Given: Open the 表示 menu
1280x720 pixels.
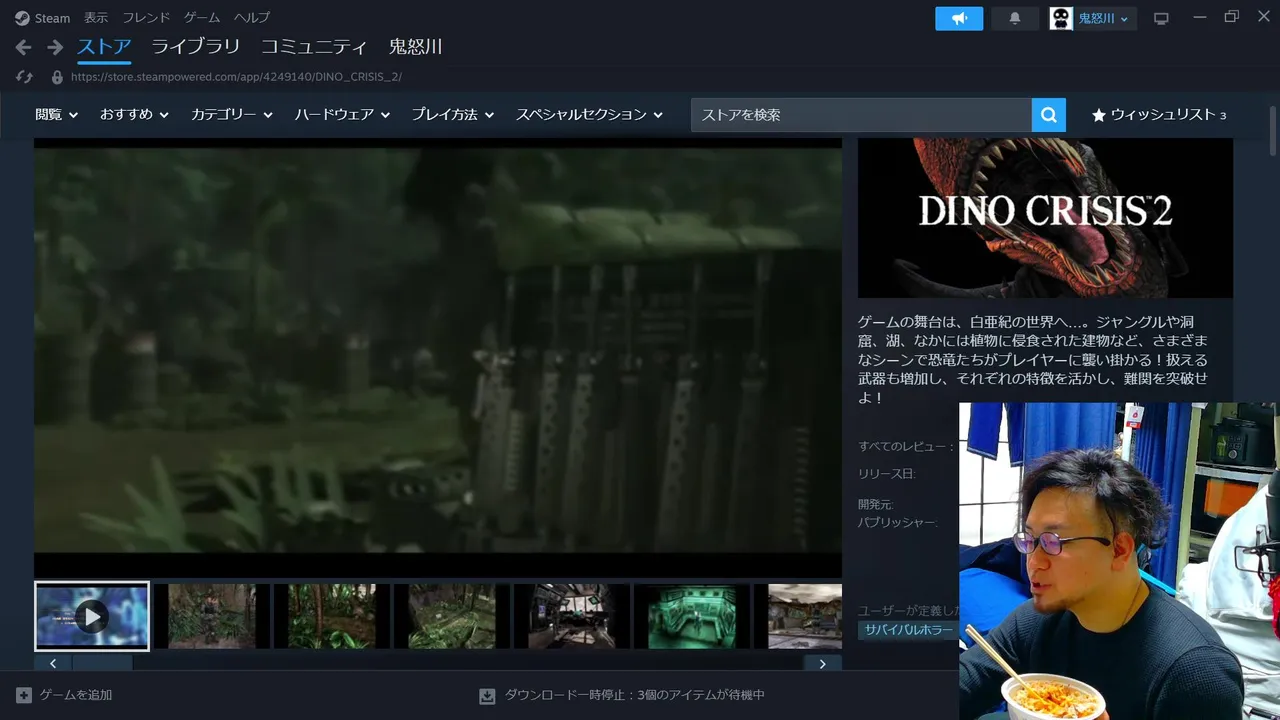Looking at the screenshot, I should coord(96,18).
